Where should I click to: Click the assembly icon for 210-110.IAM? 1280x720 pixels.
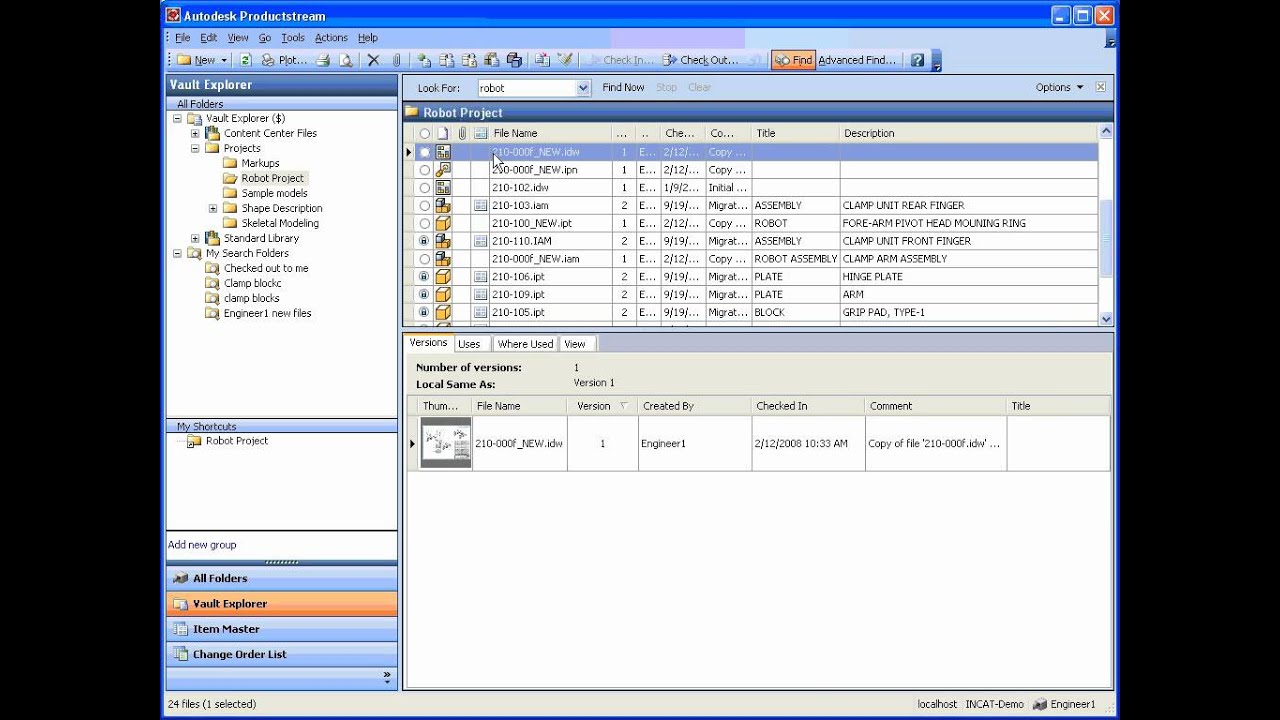click(x=443, y=241)
